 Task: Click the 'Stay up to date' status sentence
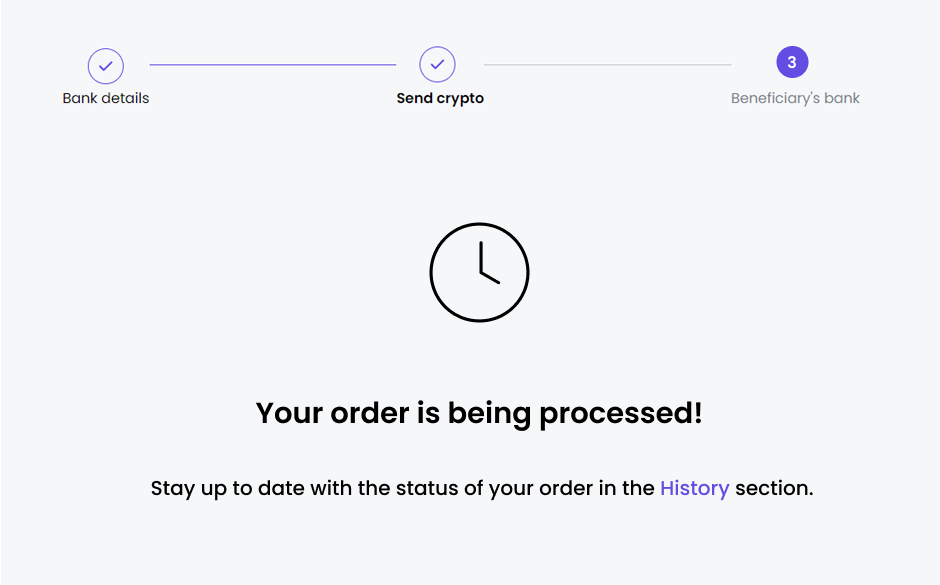tap(482, 488)
